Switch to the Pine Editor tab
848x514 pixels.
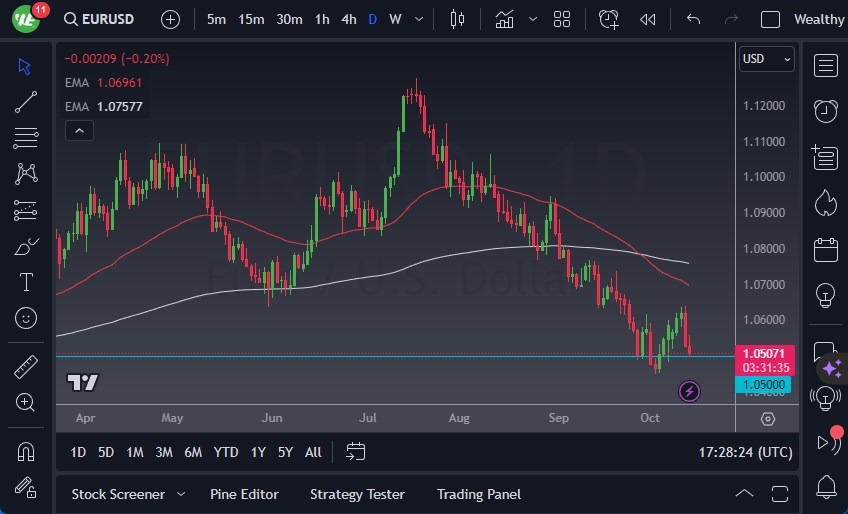244,494
